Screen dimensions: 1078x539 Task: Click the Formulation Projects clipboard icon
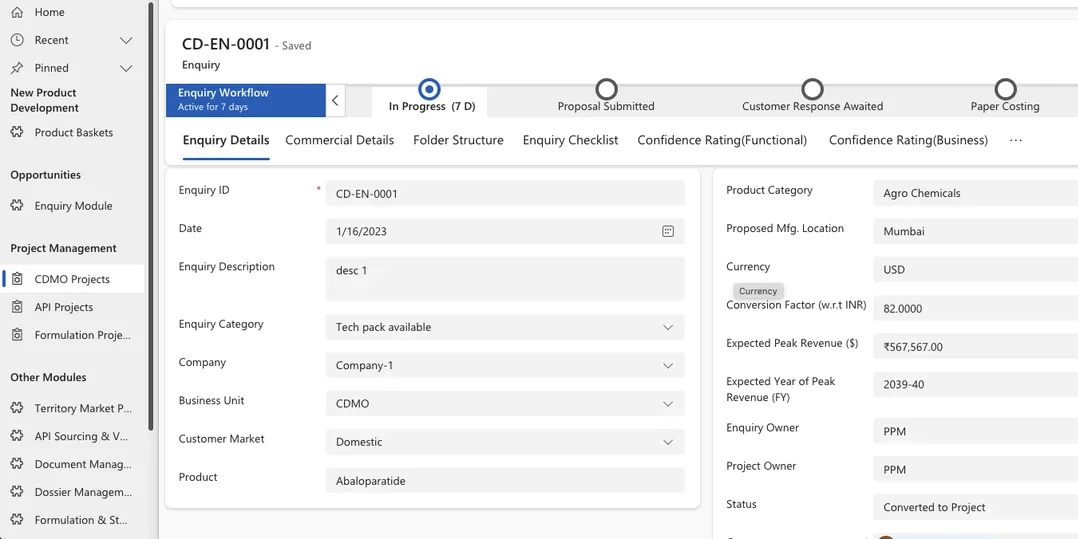pyautogui.click(x=17, y=335)
